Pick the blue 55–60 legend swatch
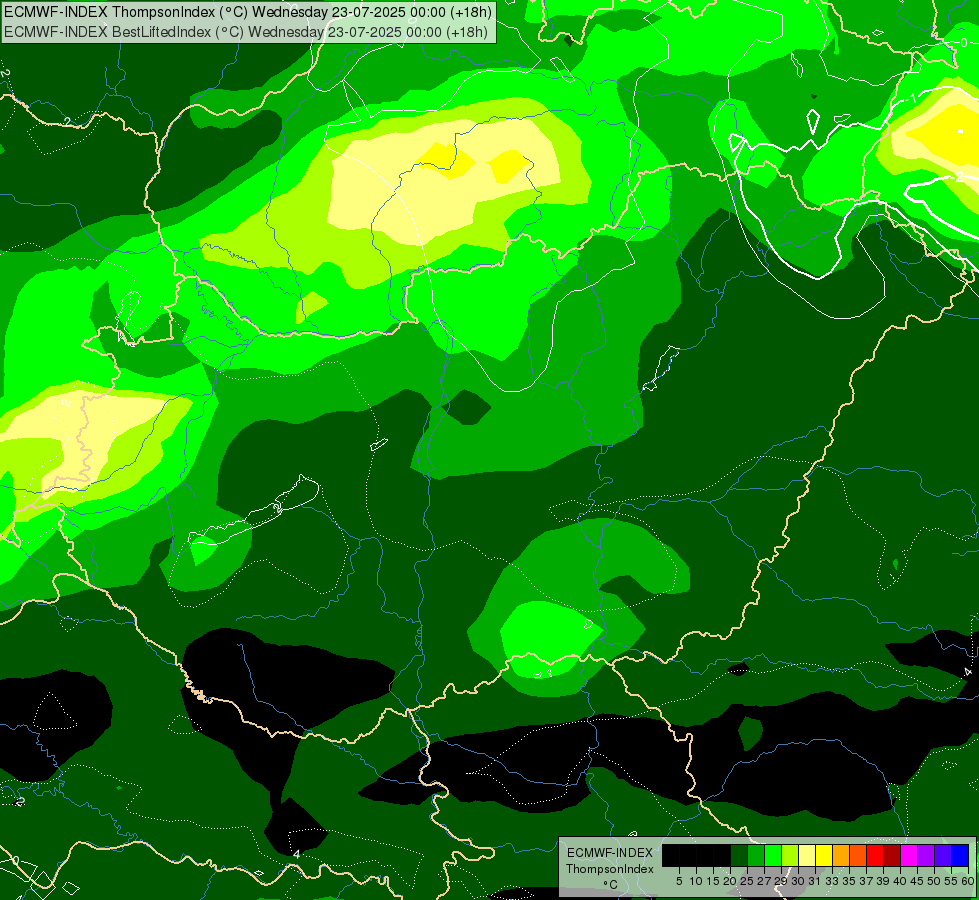Screen dimensions: 979x900 click(x=960, y=855)
